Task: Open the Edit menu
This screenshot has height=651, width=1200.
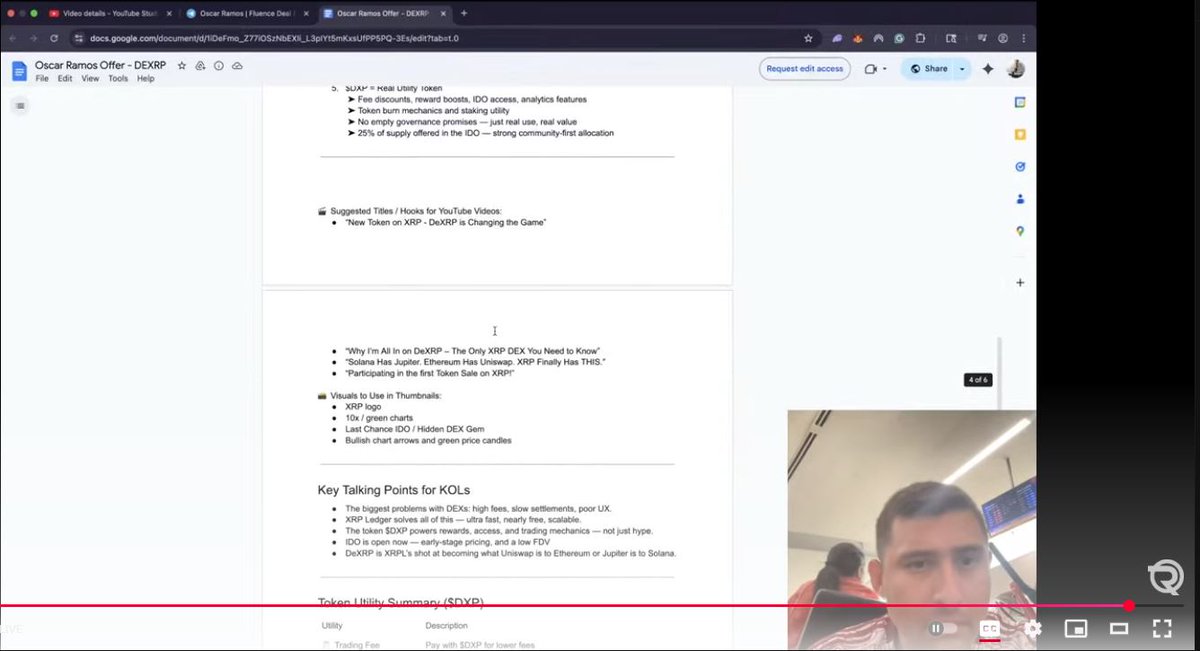Action: (65, 78)
